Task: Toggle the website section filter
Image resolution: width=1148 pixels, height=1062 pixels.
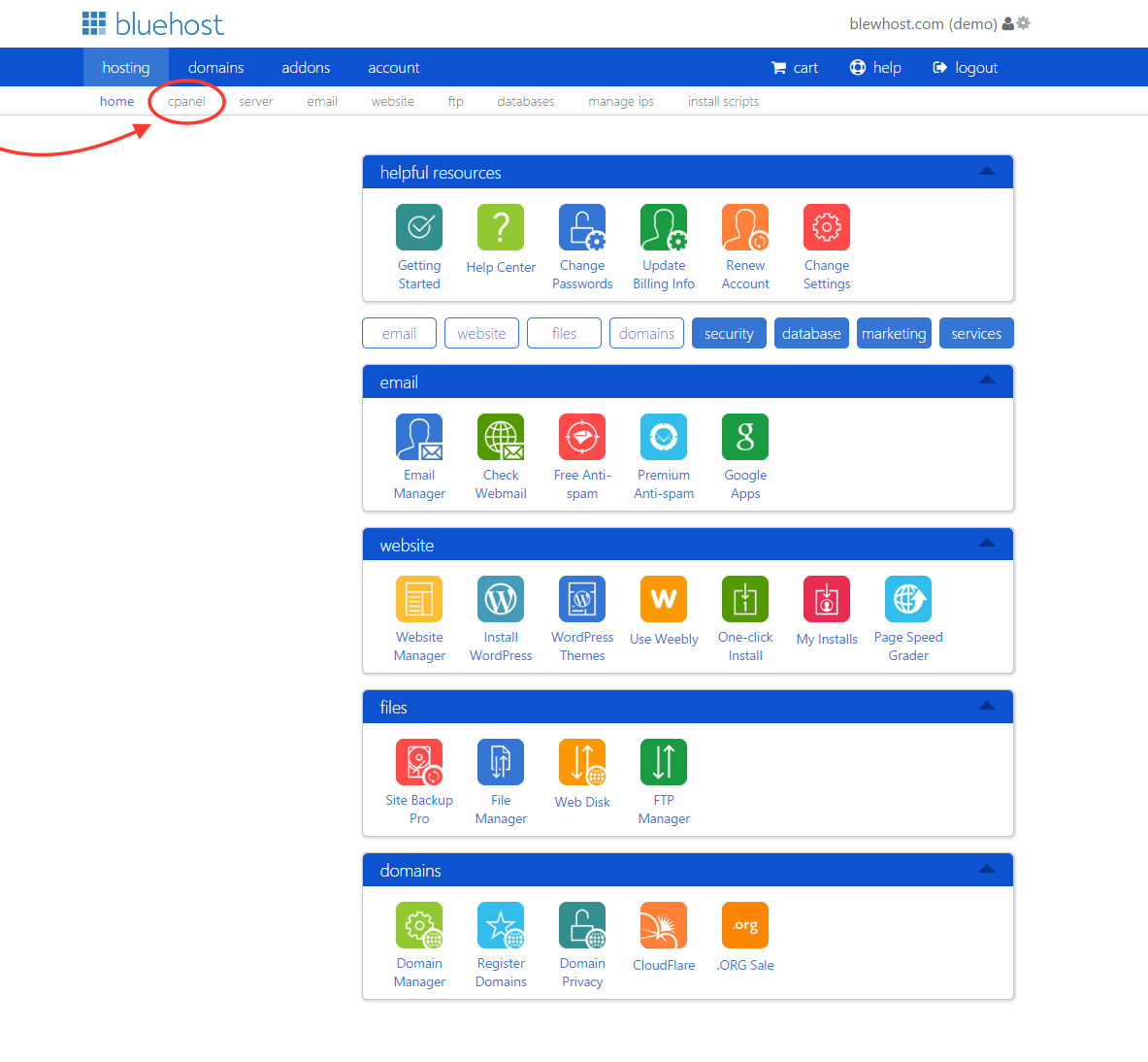Action: (x=481, y=333)
